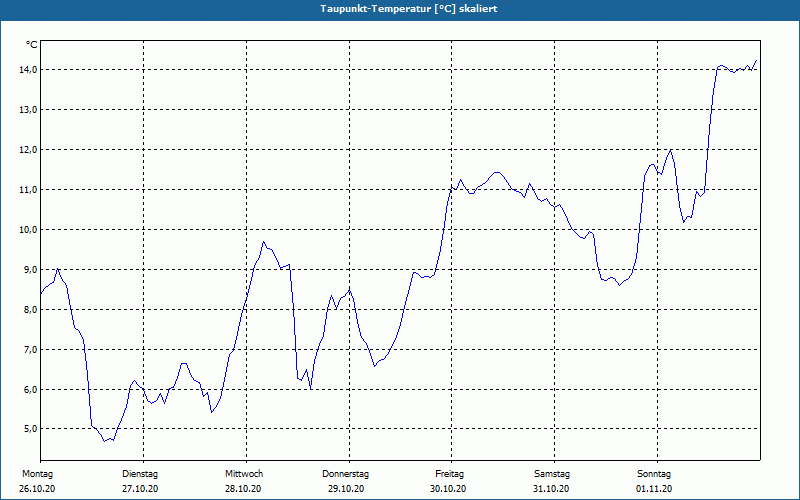Click the chart title 'Taupunkt-Temperatur [°C] skaliert'
This screenshot has height=500, width=800.
click(409, 9)
